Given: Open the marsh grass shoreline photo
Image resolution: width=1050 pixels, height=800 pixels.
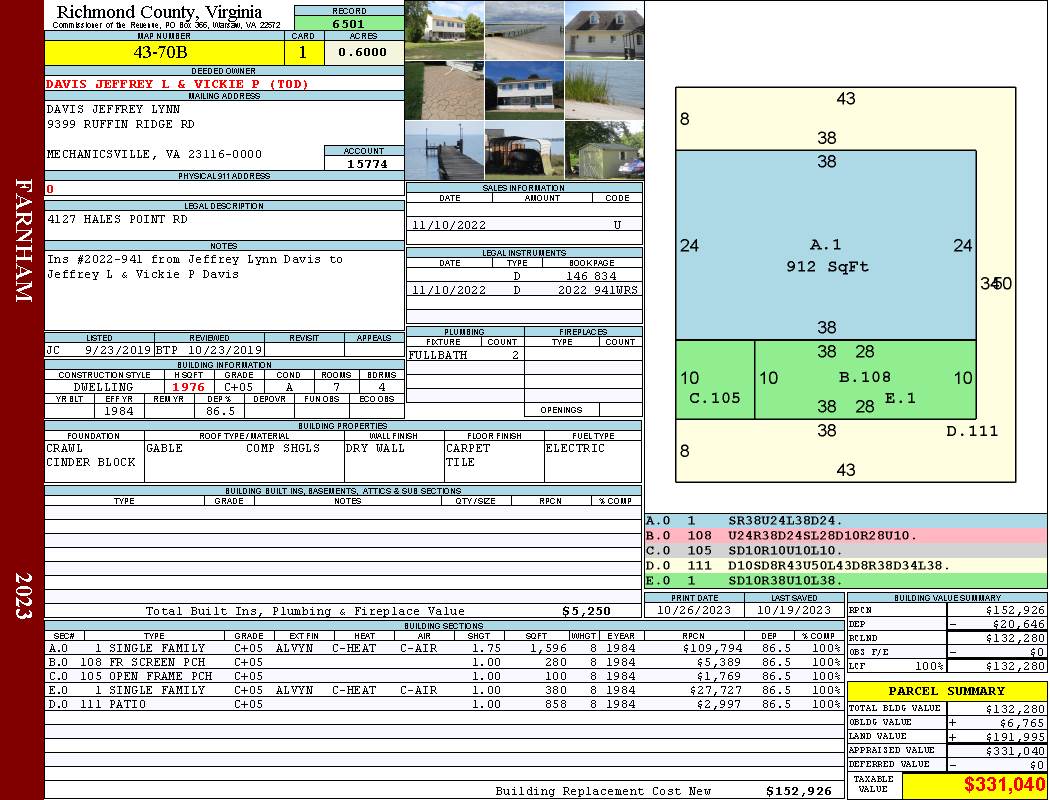Looking at the screenshot, I should pyautogui.click(x=604, y=90).
